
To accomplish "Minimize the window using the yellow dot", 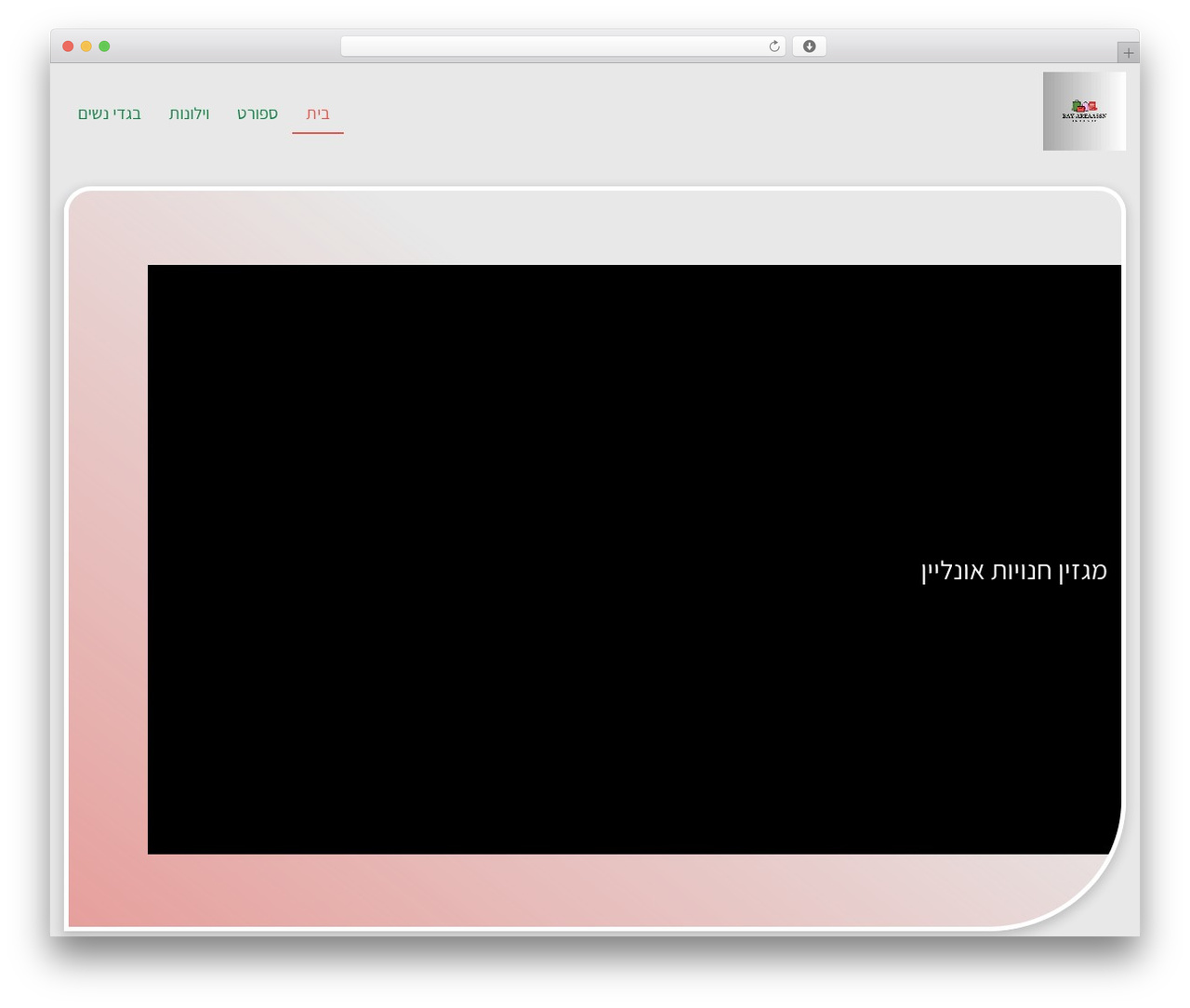I will coord(86,46).
